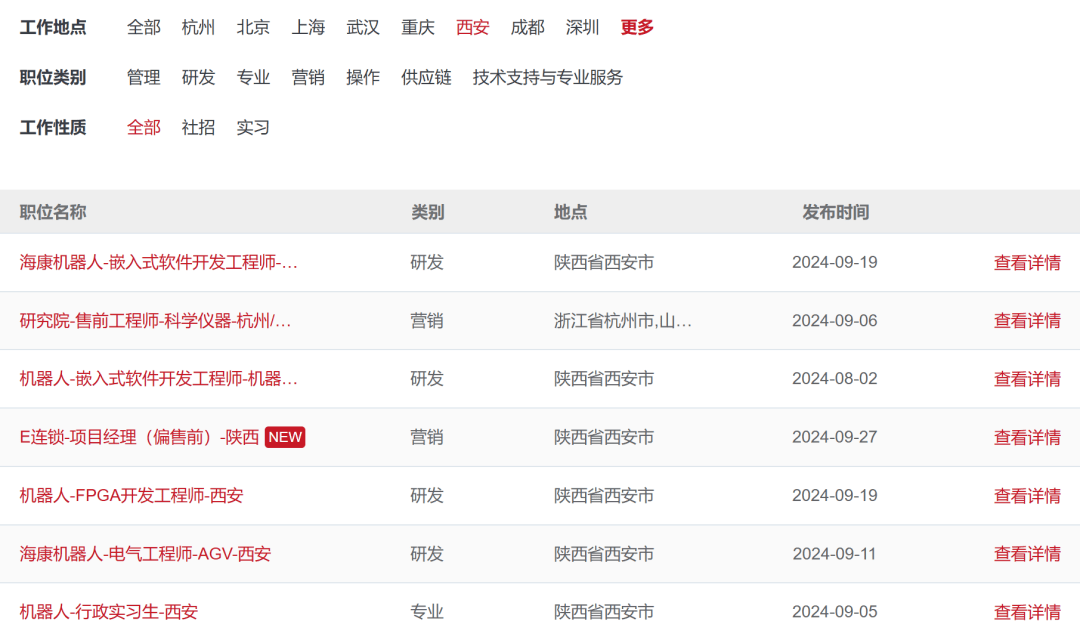Screen dimensions: 1080x640
Task: Filter work location by 重庆
Action: (x=418, y=28)
